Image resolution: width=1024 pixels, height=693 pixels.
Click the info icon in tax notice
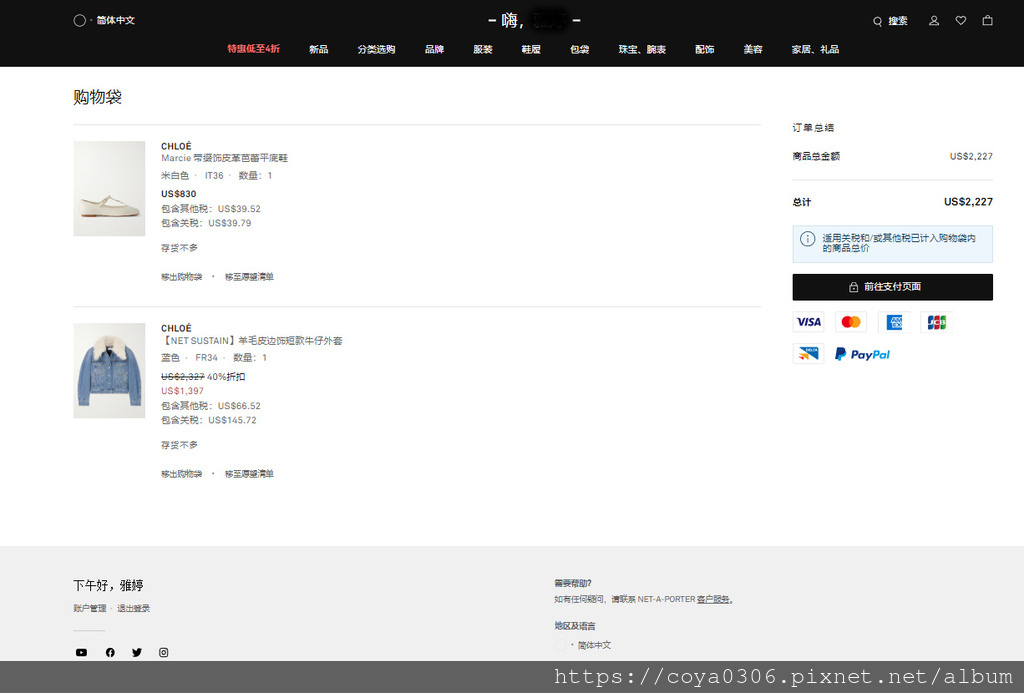[x=807, y=239]
